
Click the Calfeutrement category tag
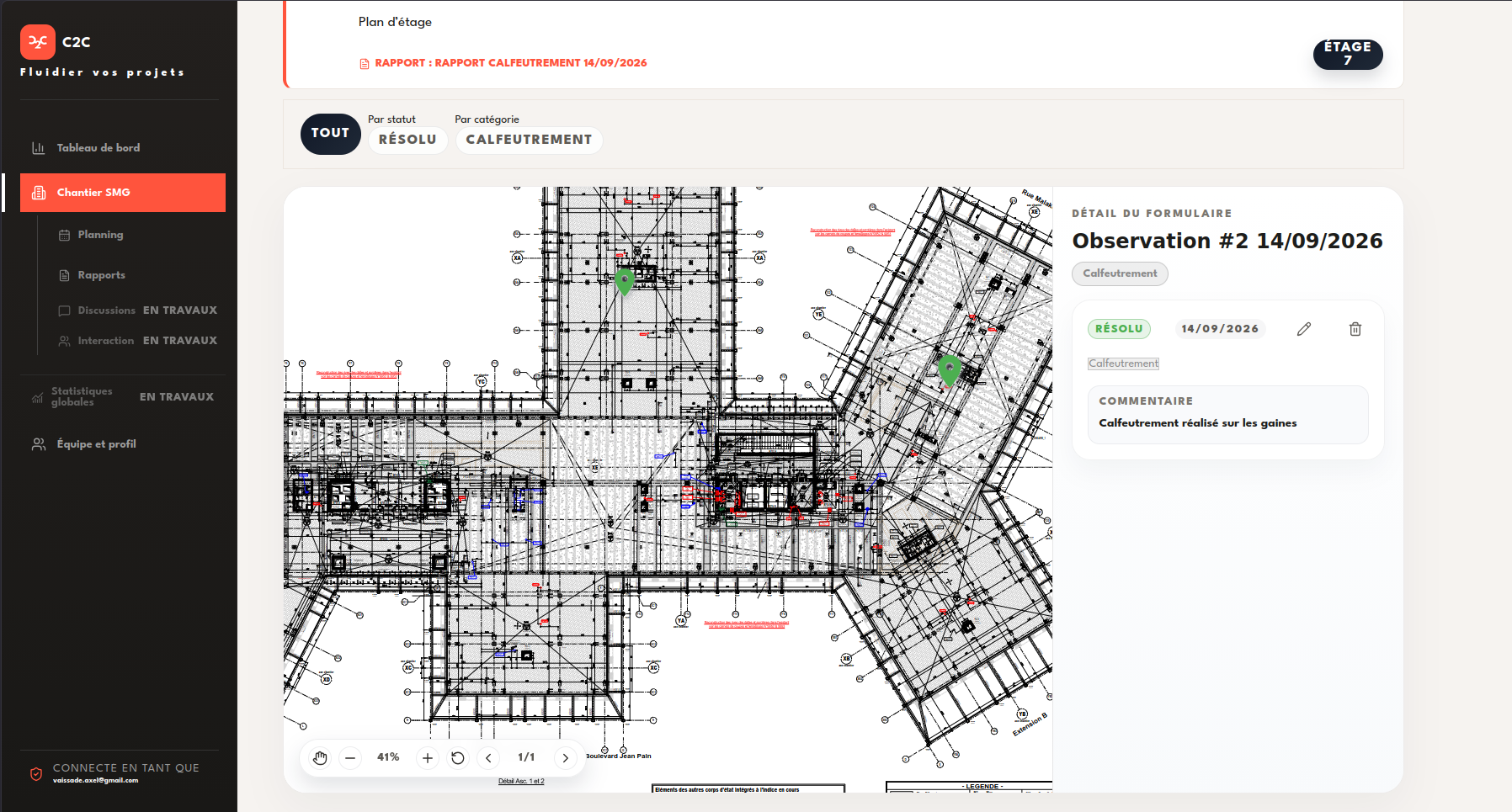(1120, 273)
